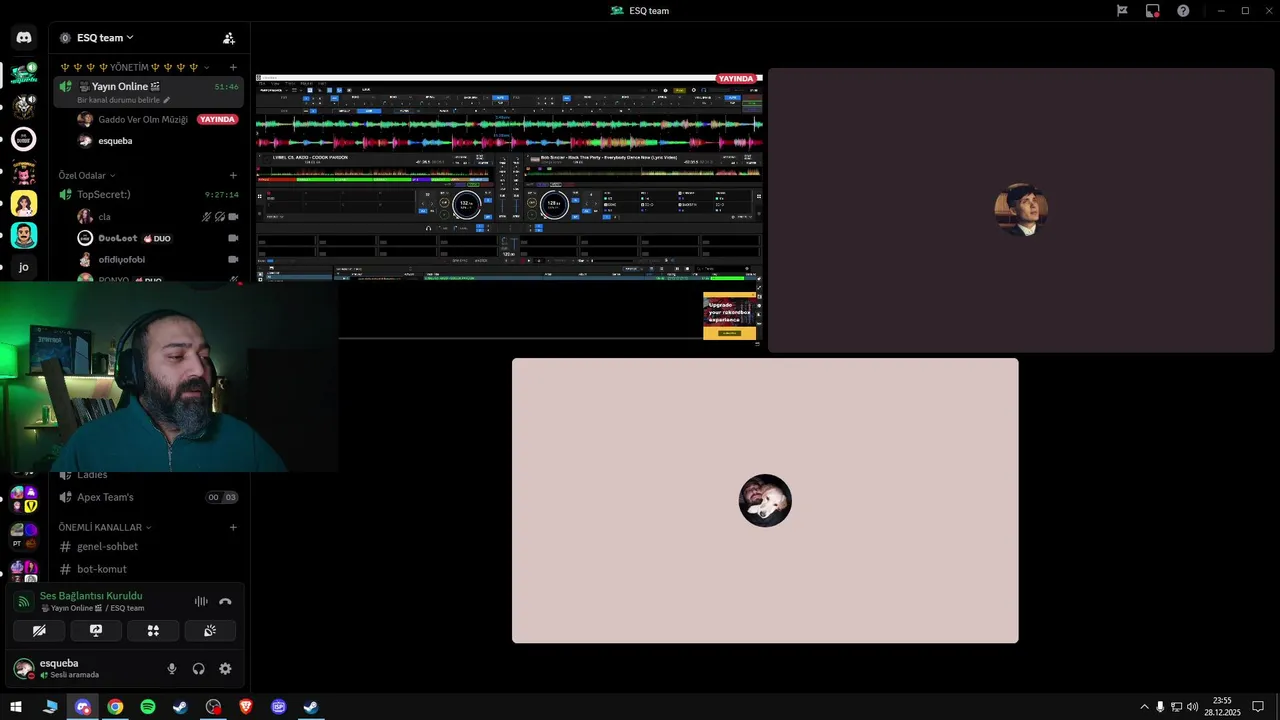Click user ofidiyofobi in voice list
Viewport: 1280px width, 720px height.
pos(121,260)
